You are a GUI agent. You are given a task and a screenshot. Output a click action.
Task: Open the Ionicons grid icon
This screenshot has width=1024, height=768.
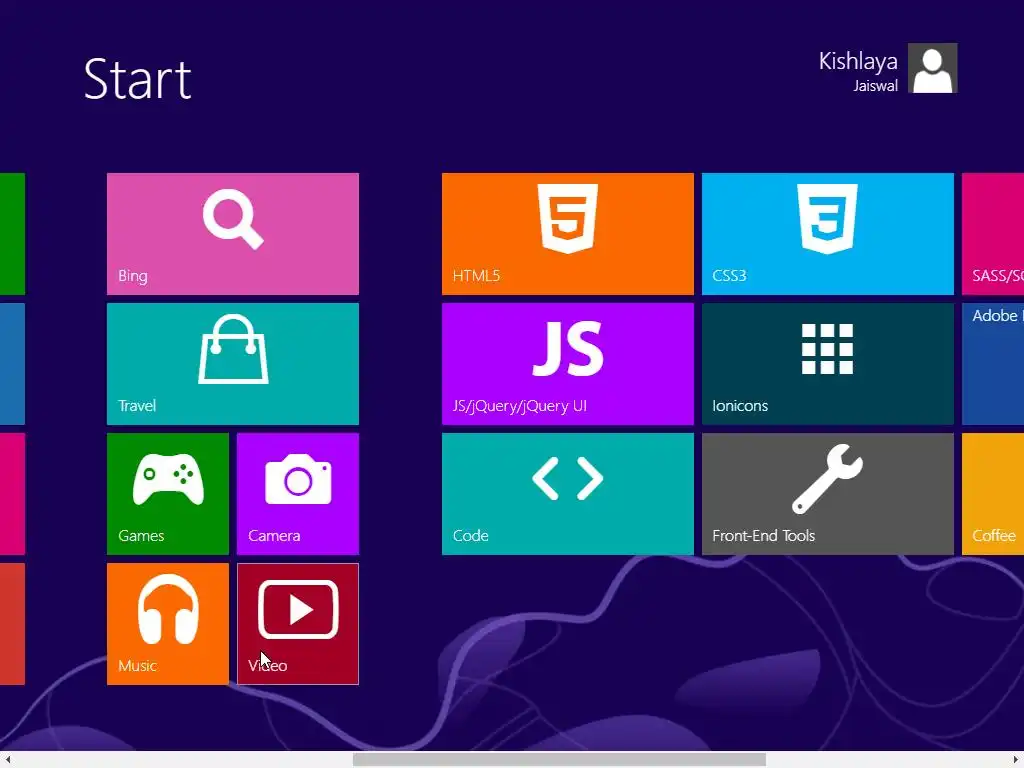pos(827,349)
